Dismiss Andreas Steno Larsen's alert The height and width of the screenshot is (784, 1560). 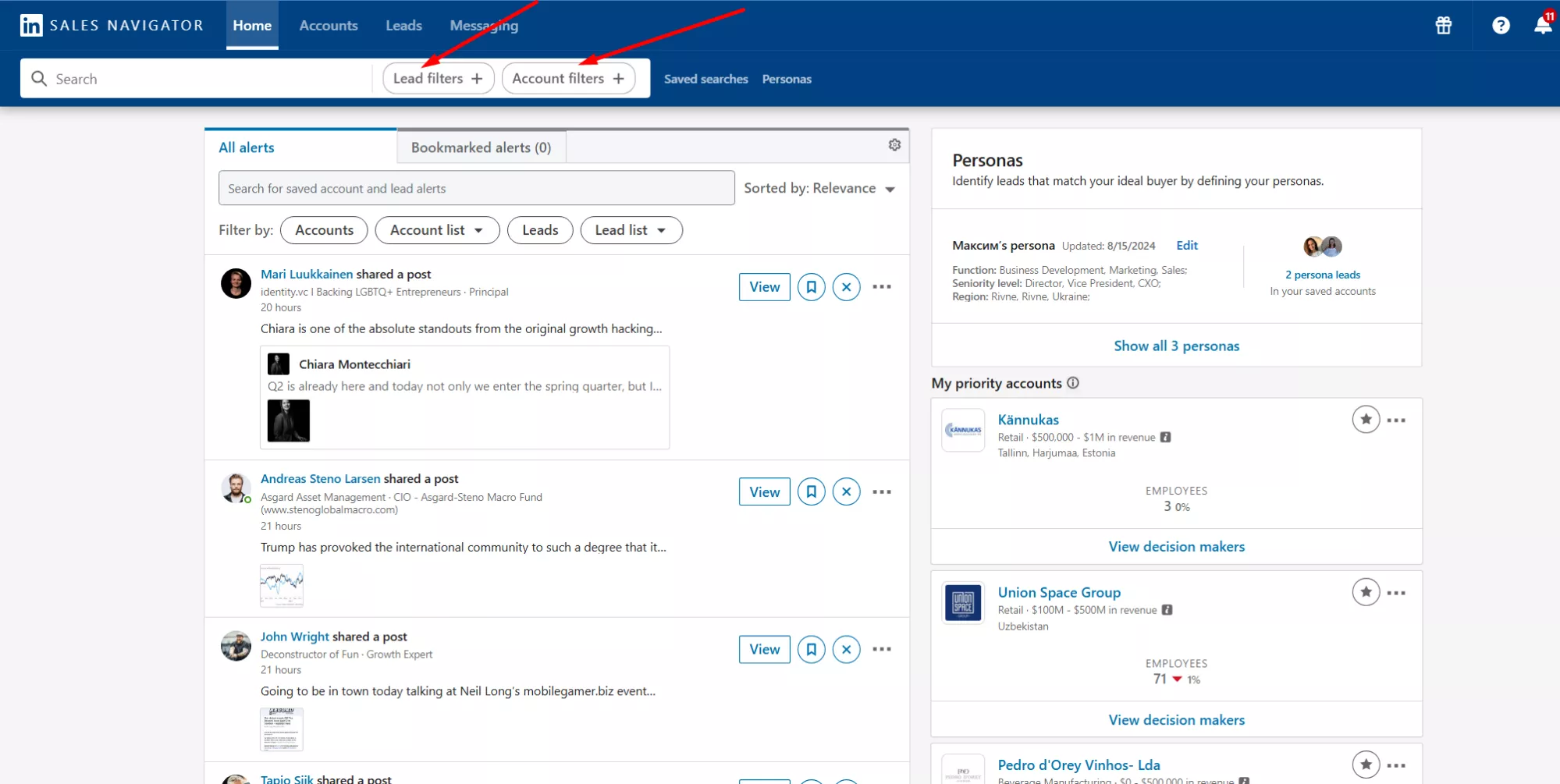tap(846, 491)
